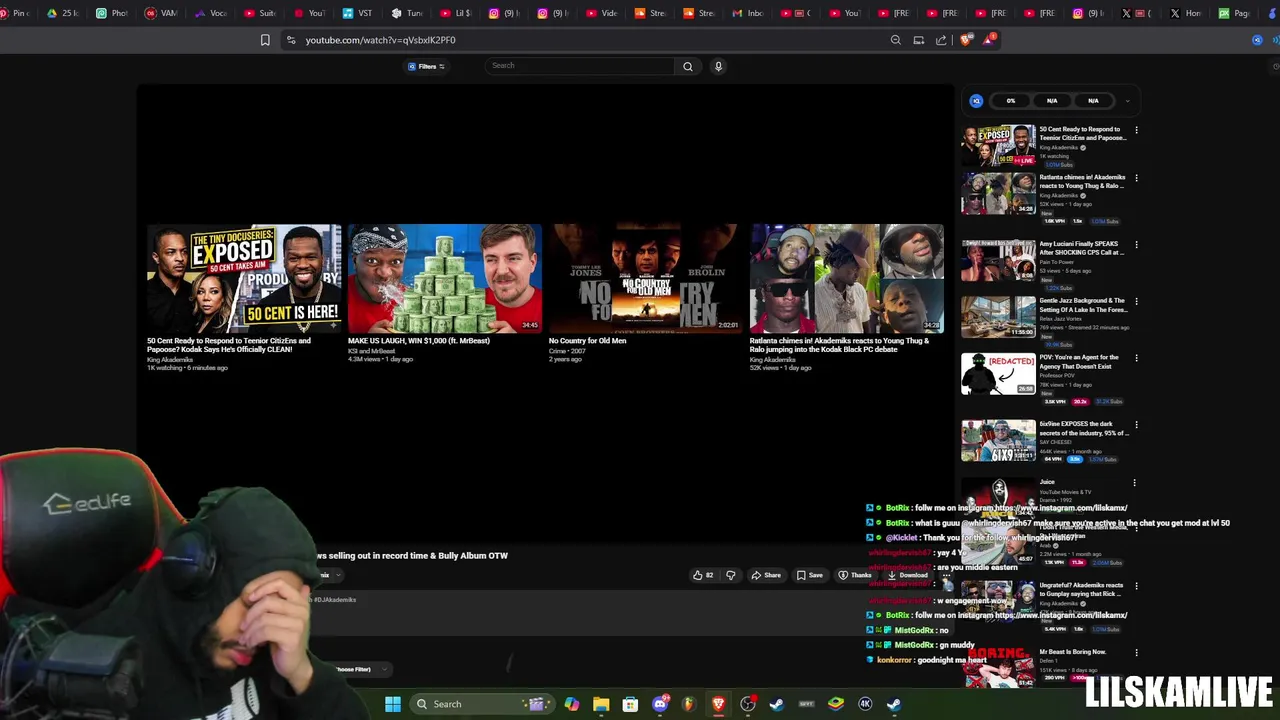
Task: Dislike the video with thumbs down button
Action: tap(730, 575)
